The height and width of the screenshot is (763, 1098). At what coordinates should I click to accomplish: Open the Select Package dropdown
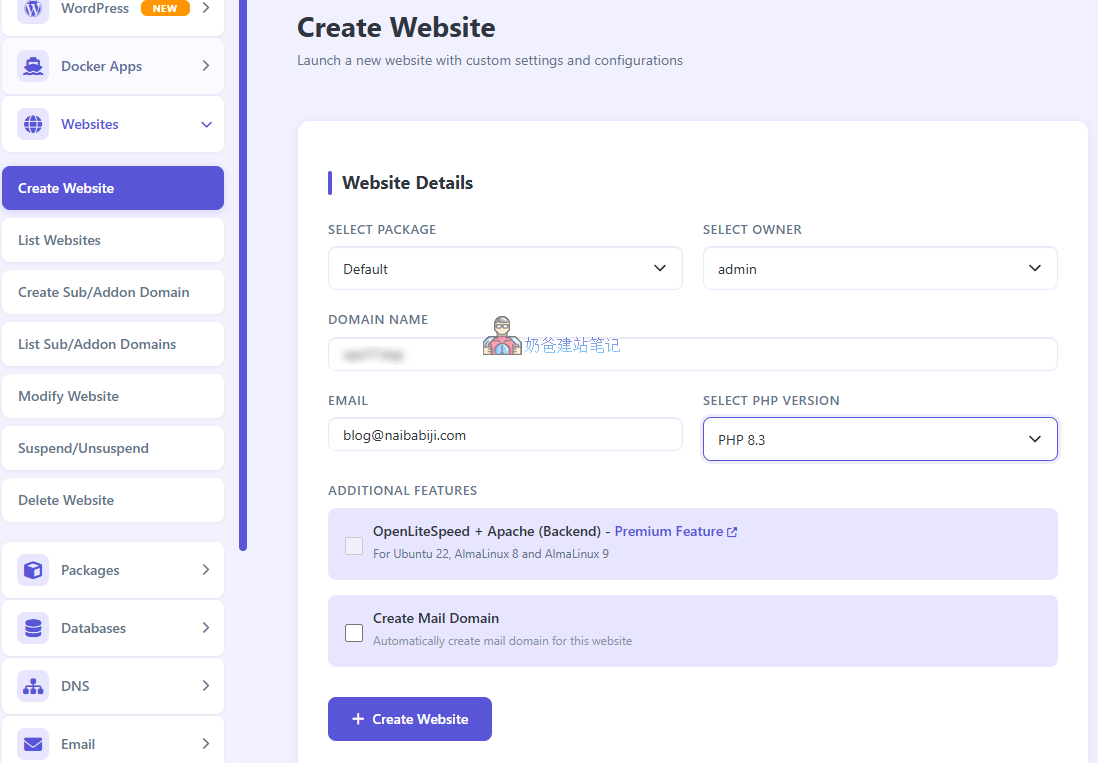click(505, 269)
